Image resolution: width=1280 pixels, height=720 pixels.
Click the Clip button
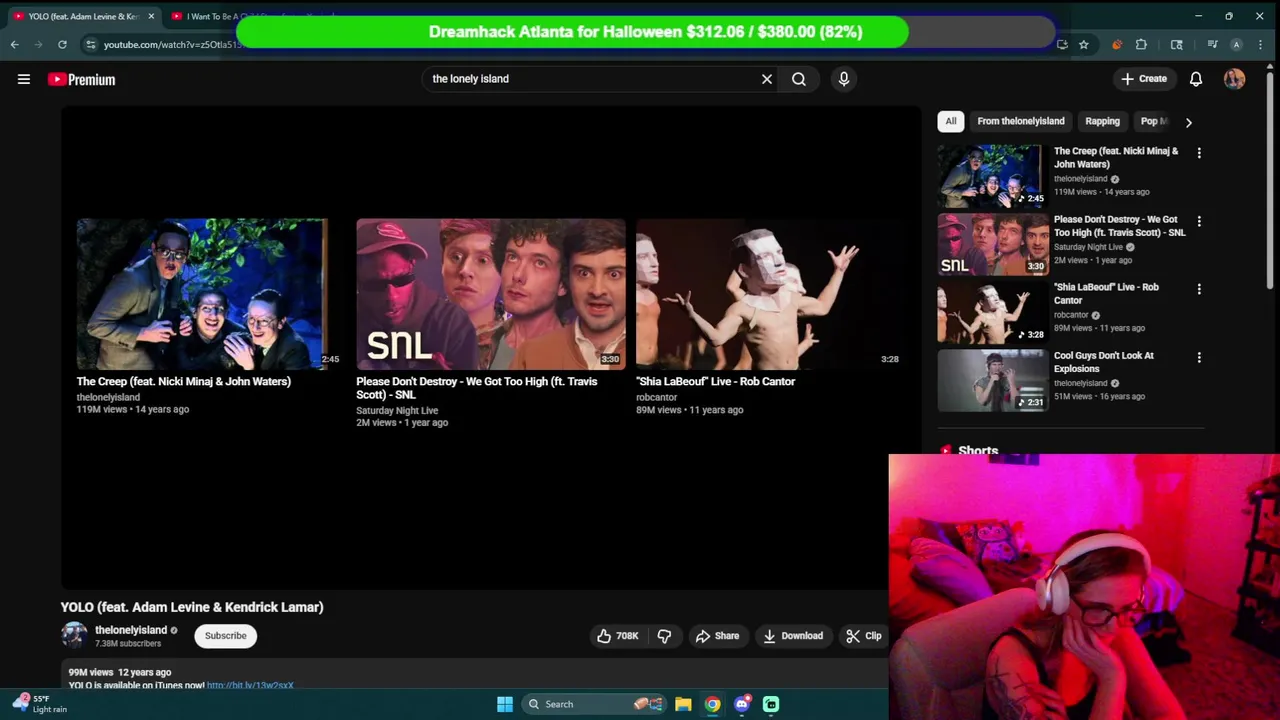864,636
